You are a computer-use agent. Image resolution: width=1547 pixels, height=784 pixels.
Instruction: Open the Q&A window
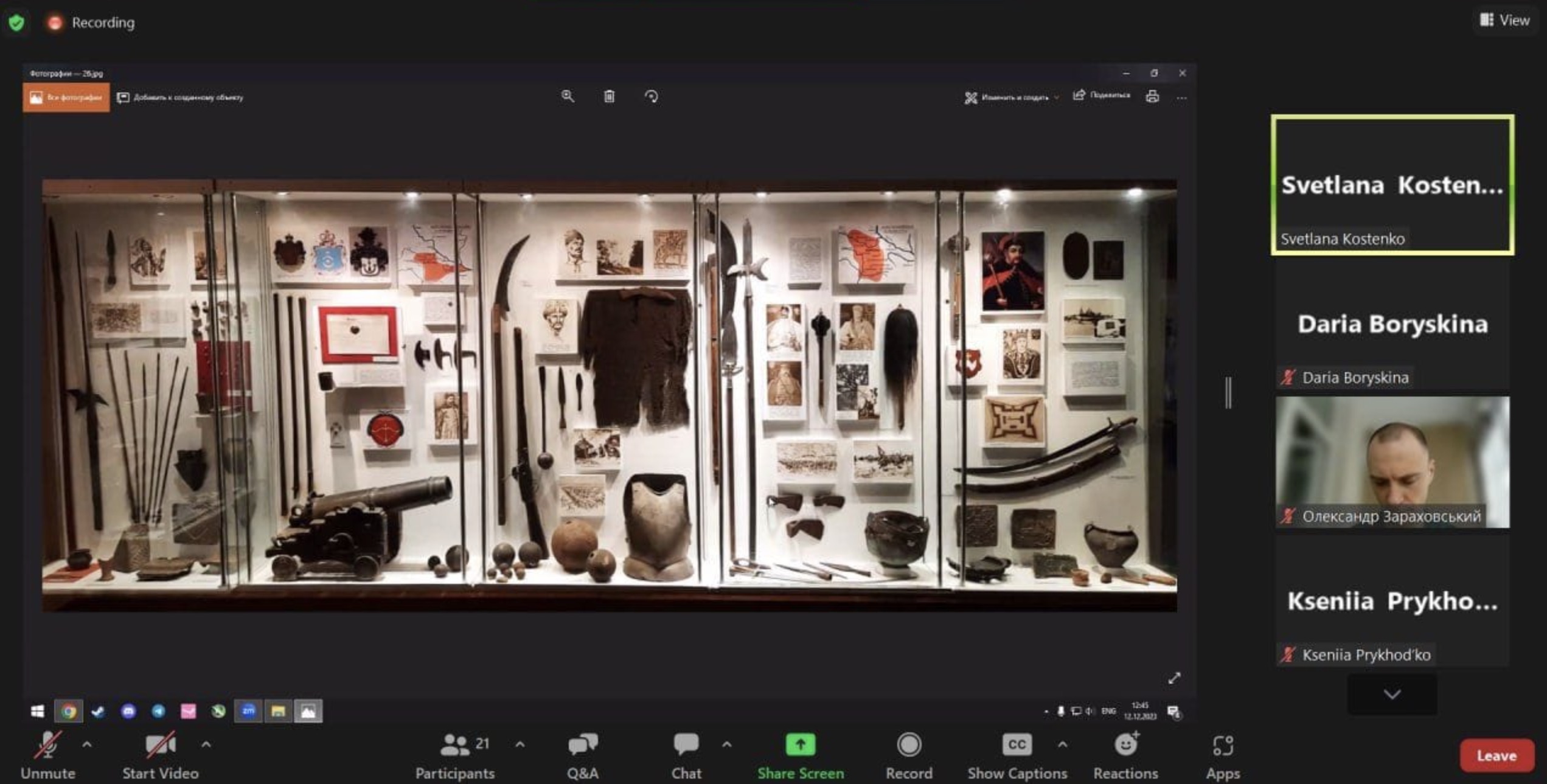[x=582, y=756]
